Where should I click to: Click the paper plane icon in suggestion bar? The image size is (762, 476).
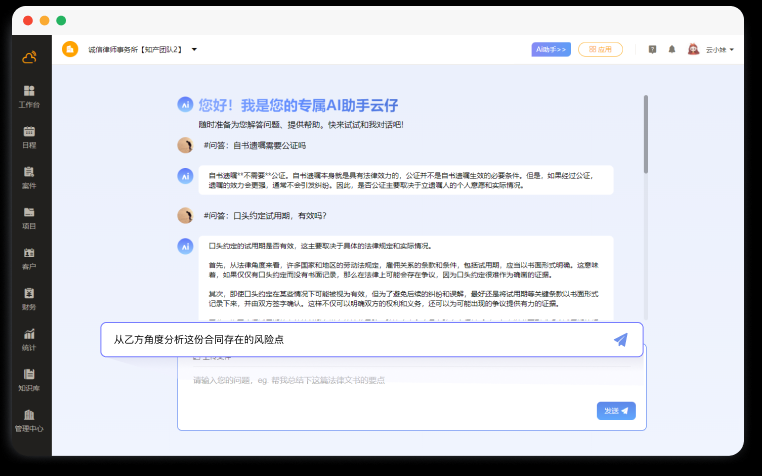(x=621, y=340)
